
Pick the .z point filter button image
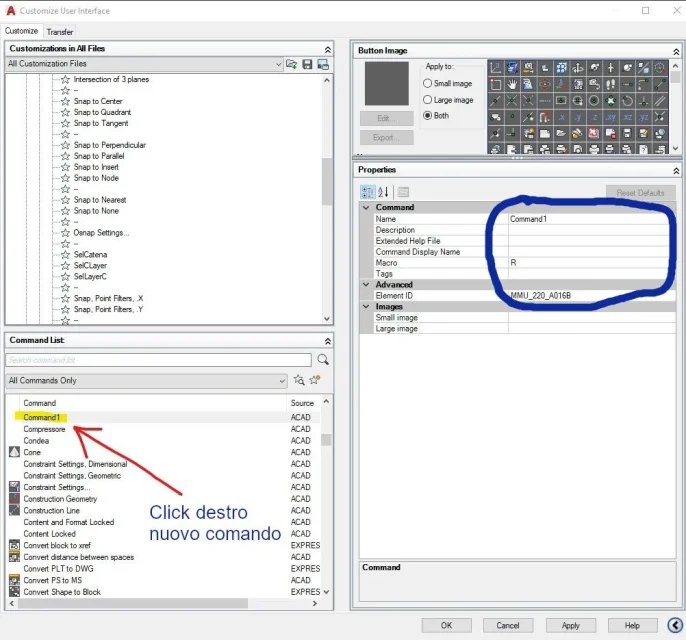[x=594, y=117]
